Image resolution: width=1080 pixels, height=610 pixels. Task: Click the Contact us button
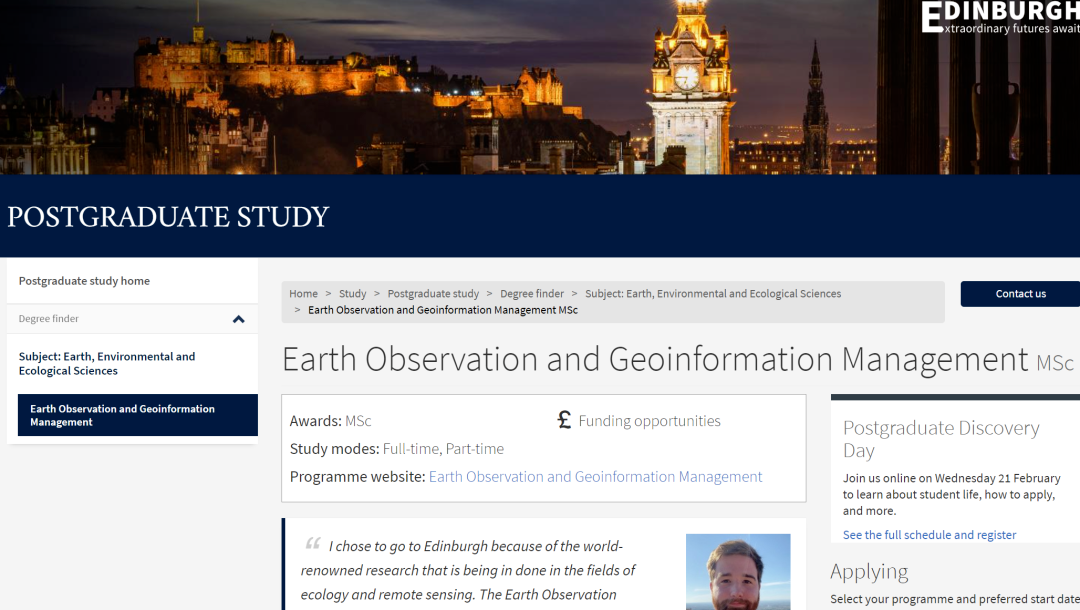[x=1020, y=294]
